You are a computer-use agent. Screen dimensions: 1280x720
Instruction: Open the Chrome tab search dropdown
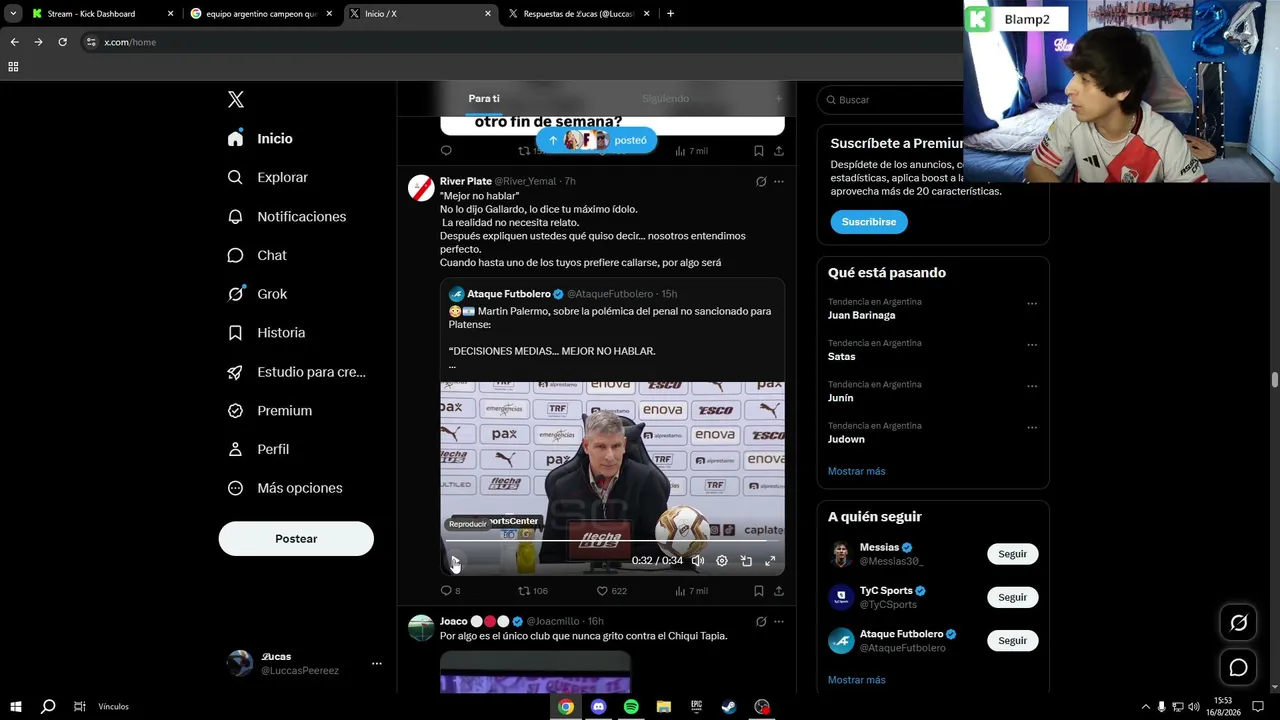13,14
